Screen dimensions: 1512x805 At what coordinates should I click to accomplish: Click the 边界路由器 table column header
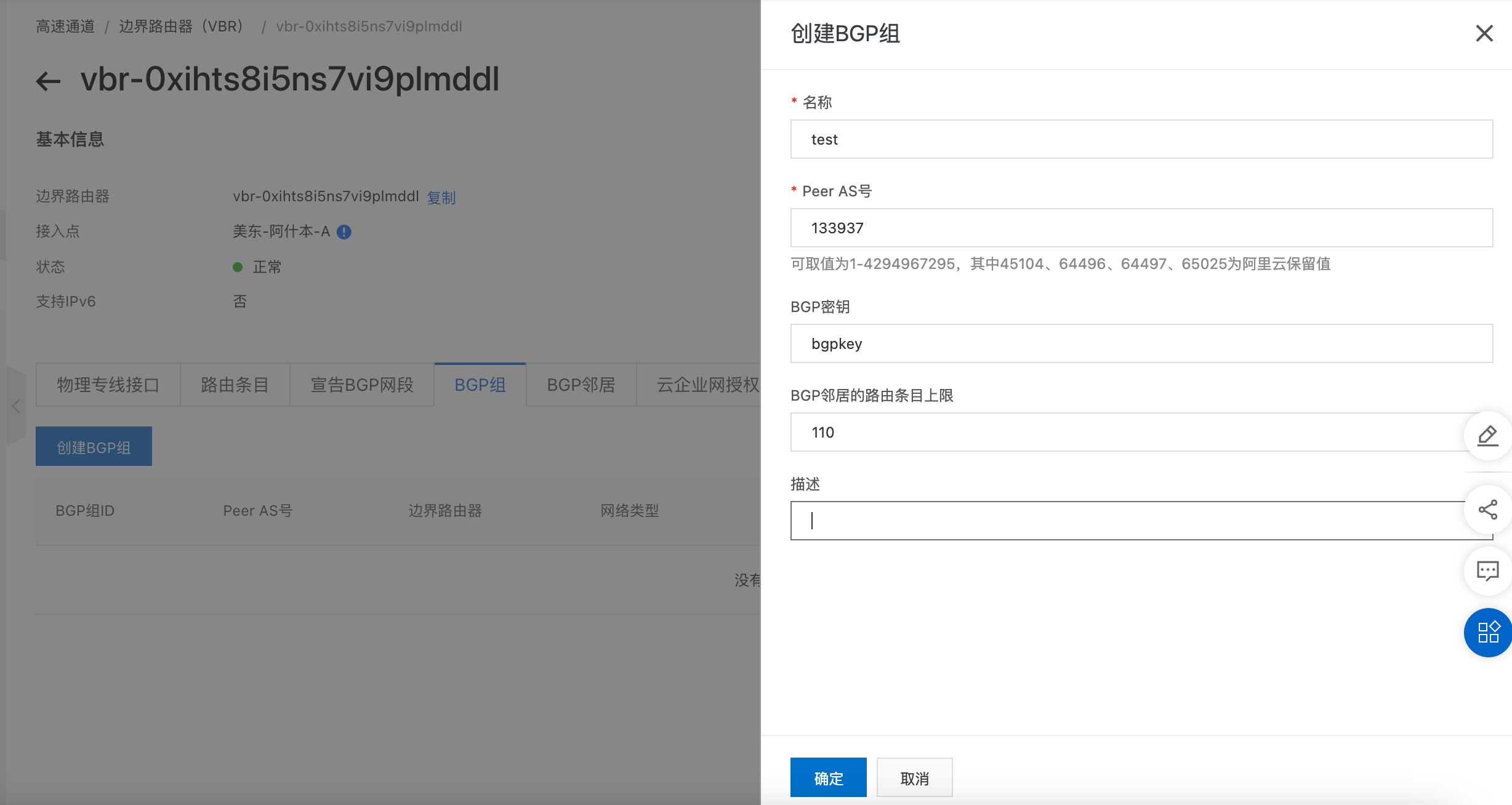point(445,511)
